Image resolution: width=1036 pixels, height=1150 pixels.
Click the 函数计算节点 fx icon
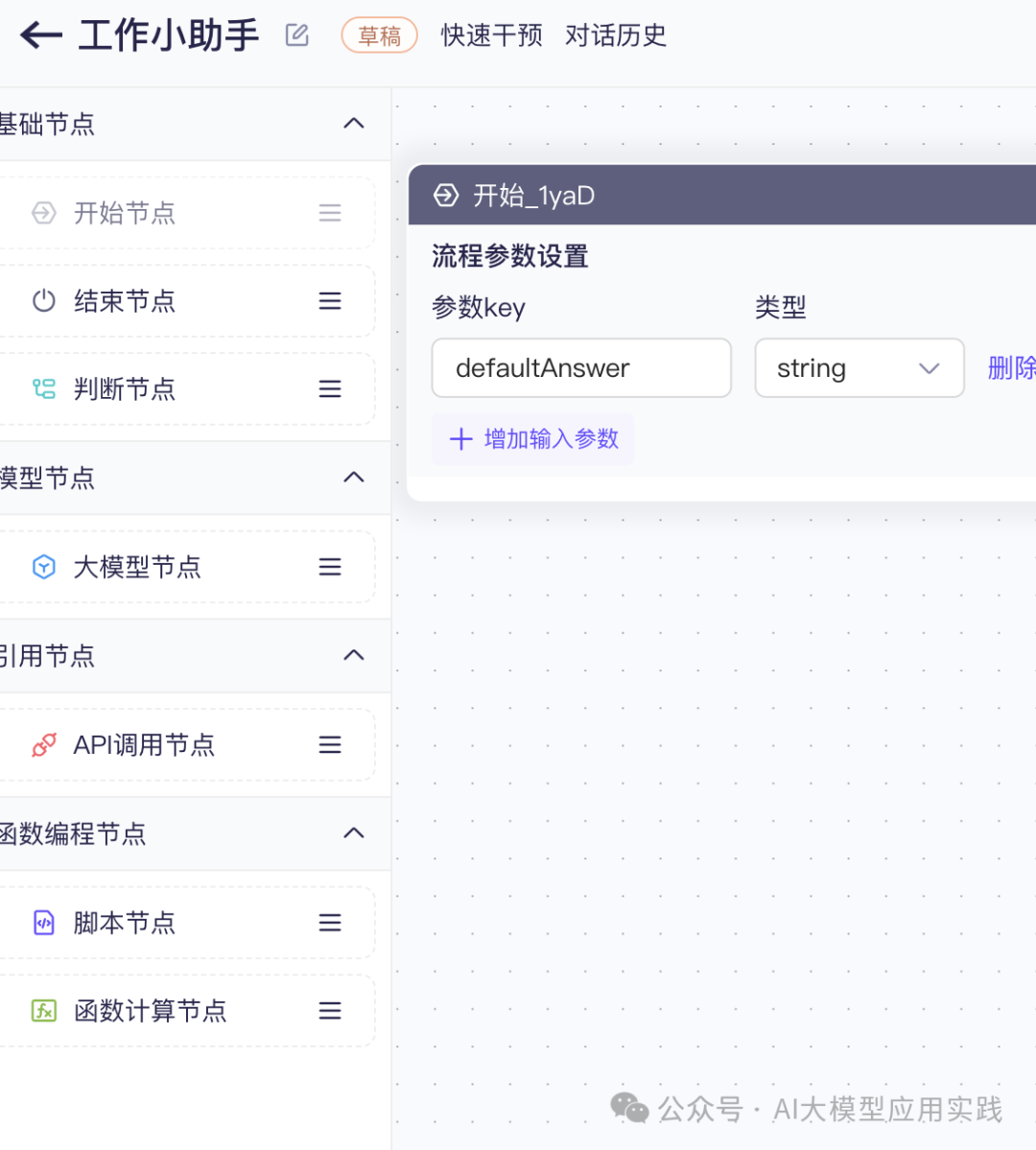[44, 1011]
